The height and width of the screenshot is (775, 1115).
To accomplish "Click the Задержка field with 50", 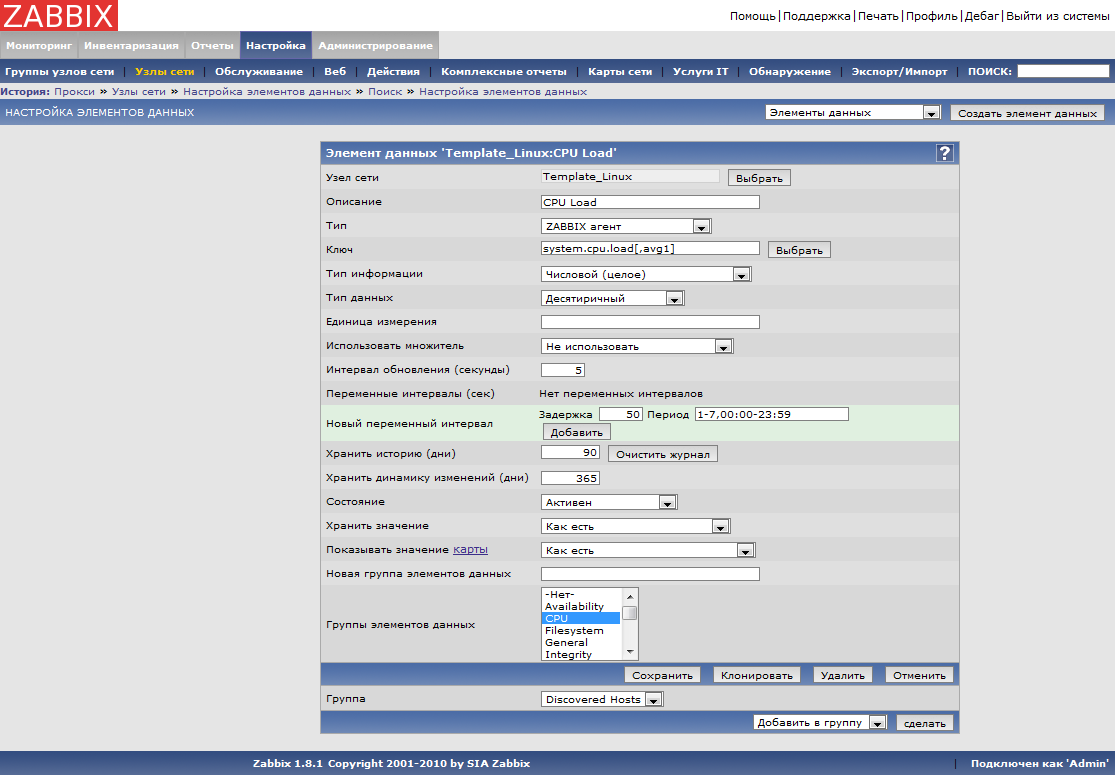I will (621, 415).
